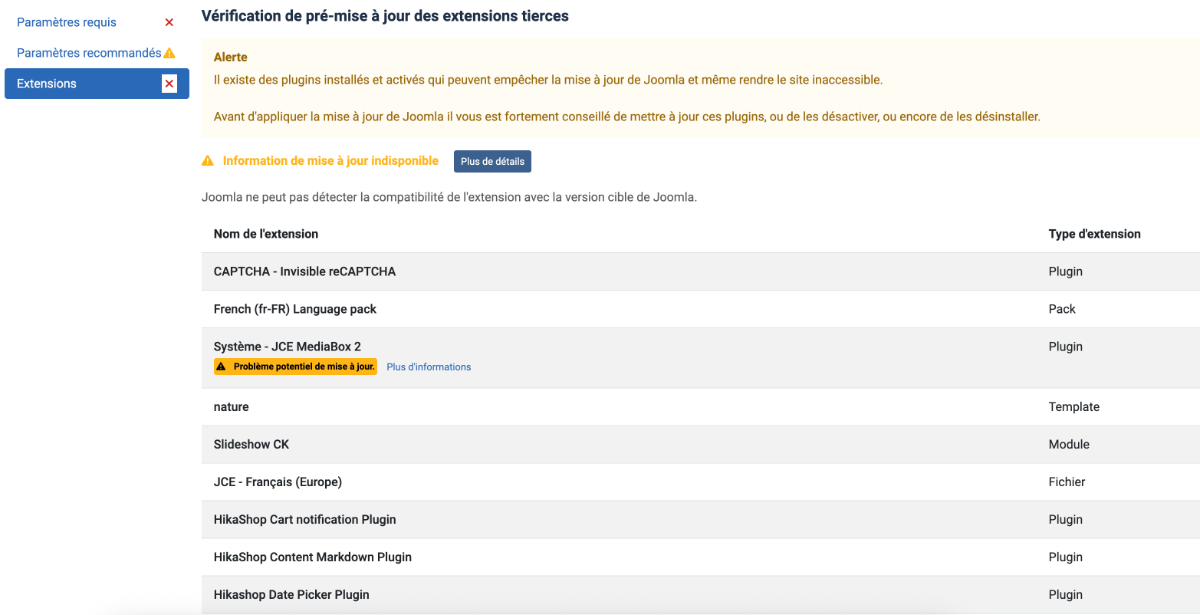Select the nature template row
1200x615 pixels.
tap(231, 407)
